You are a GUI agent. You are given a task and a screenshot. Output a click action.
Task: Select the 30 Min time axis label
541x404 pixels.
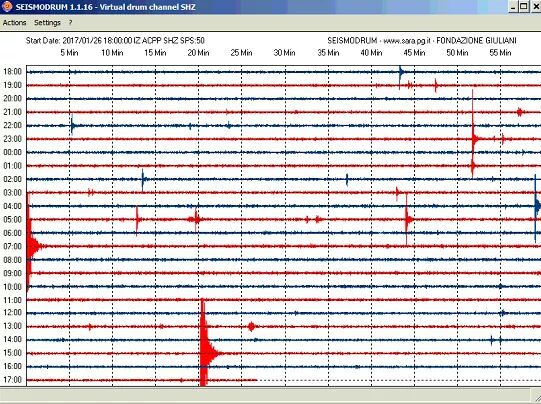(x=284, y=53)
